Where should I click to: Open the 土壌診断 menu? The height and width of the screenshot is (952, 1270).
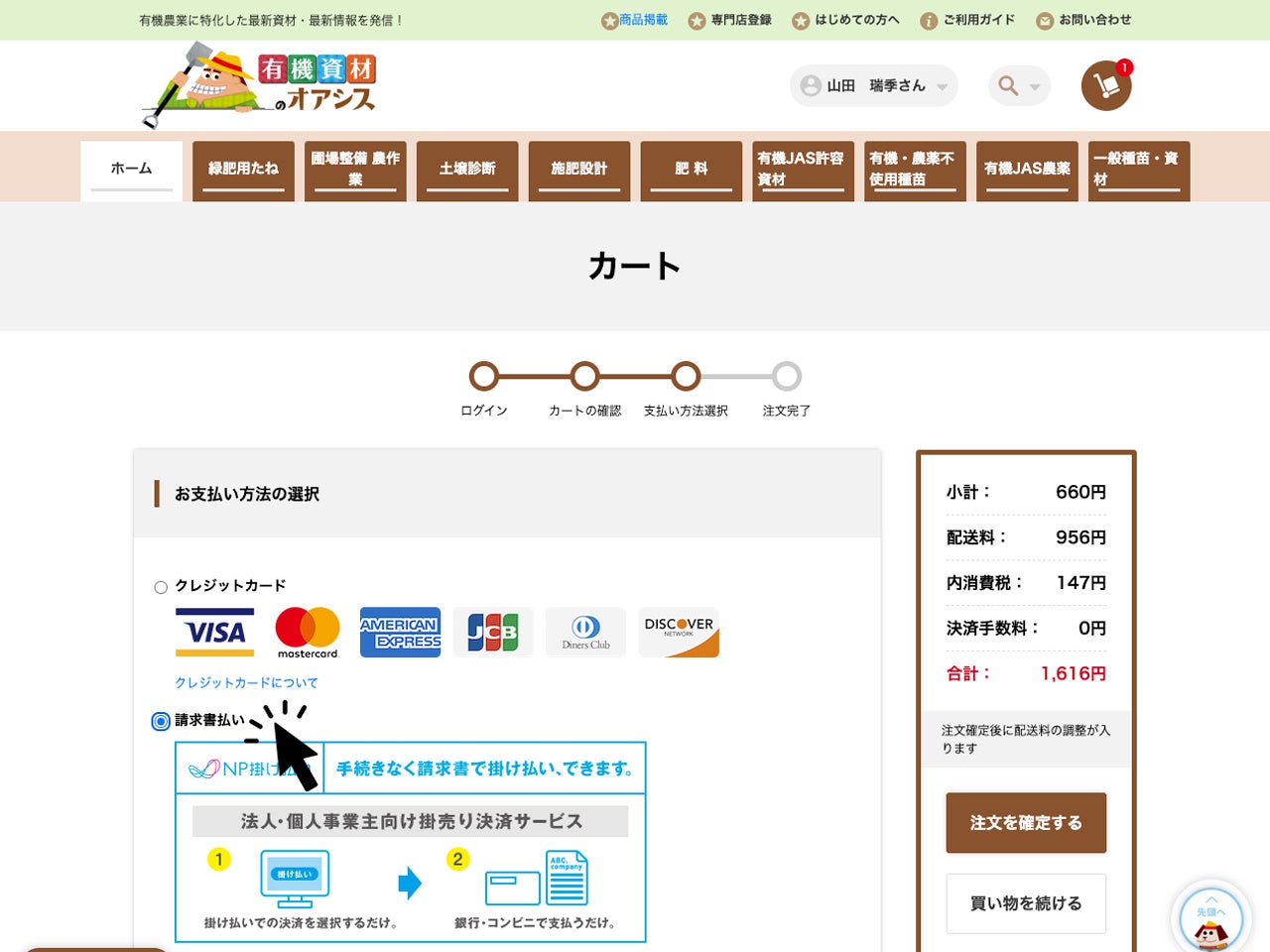(467, 171)
